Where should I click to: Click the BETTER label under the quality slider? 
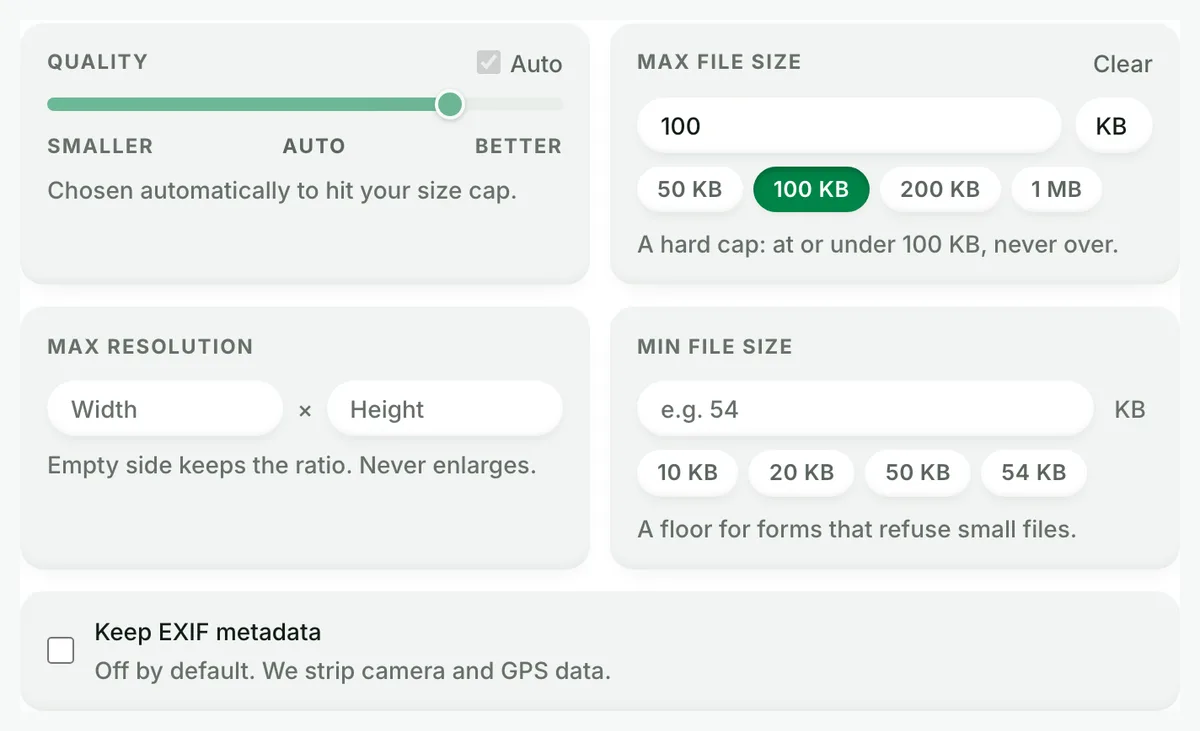point(518,146)
